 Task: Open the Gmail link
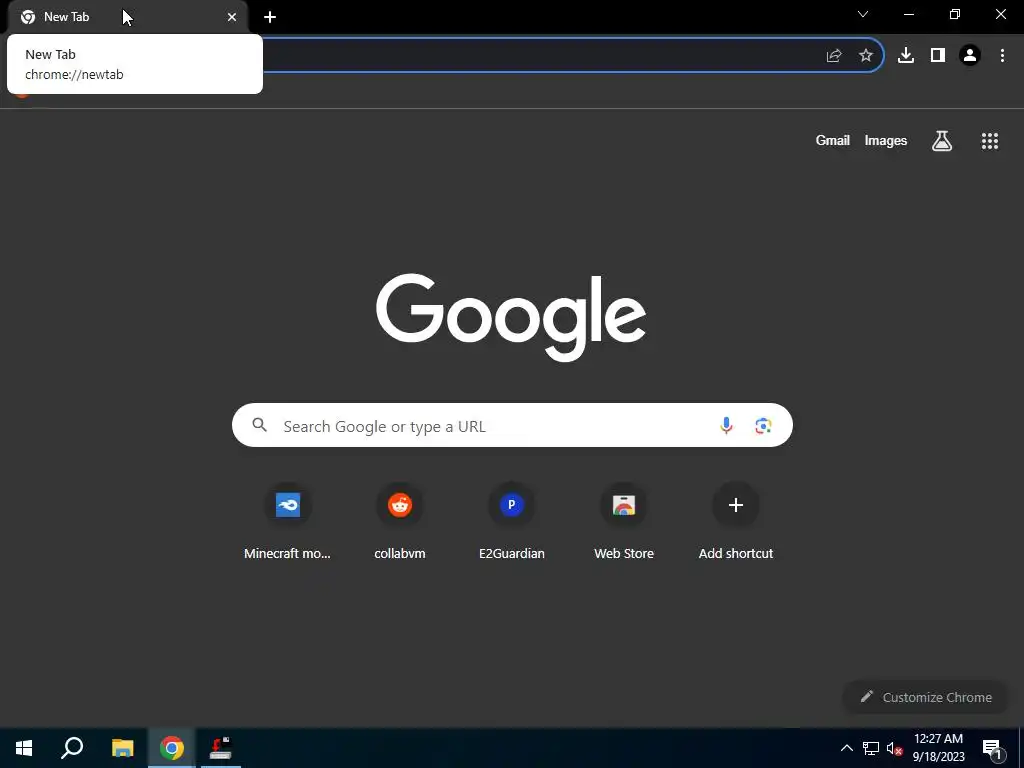833,140
